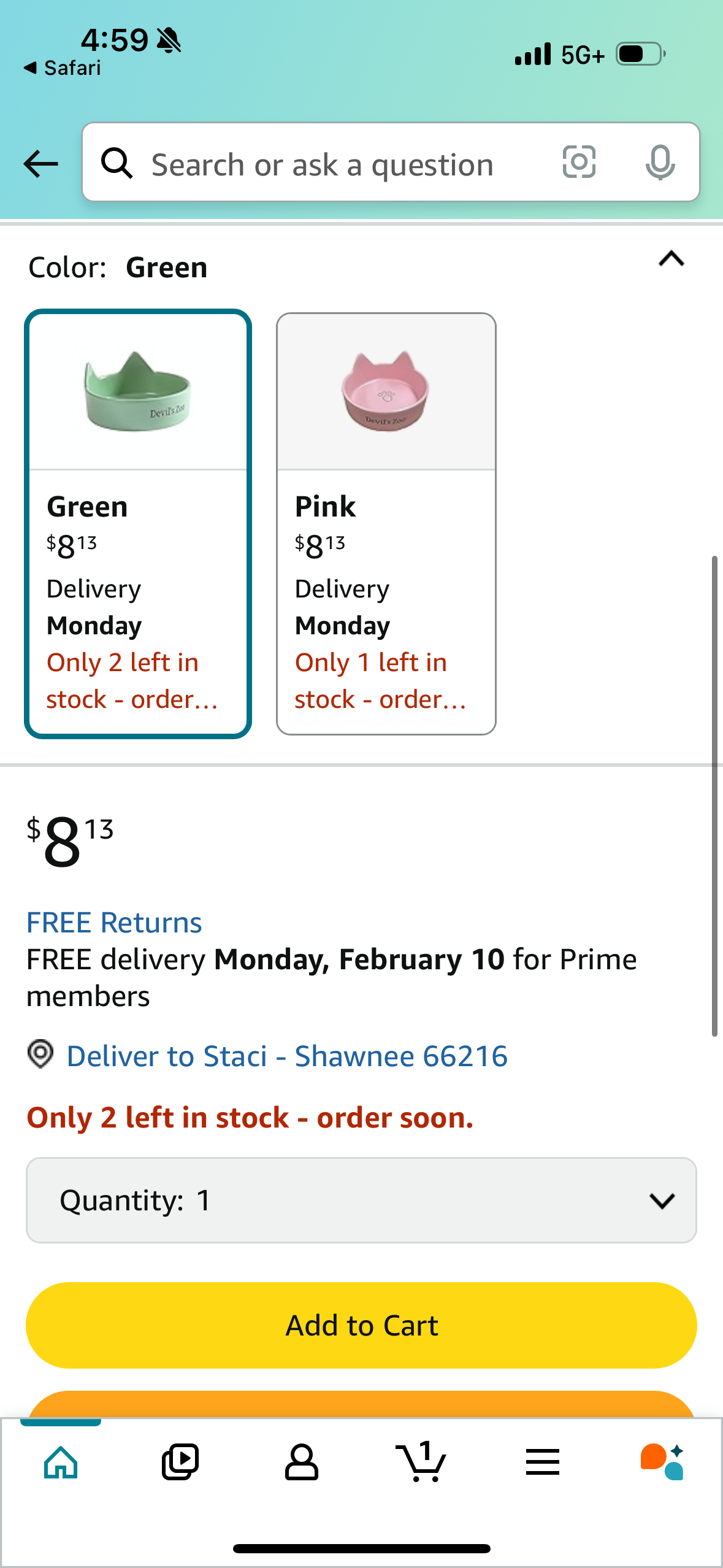
Task: Select the Green color option card
Action: (x=138, y=523)
